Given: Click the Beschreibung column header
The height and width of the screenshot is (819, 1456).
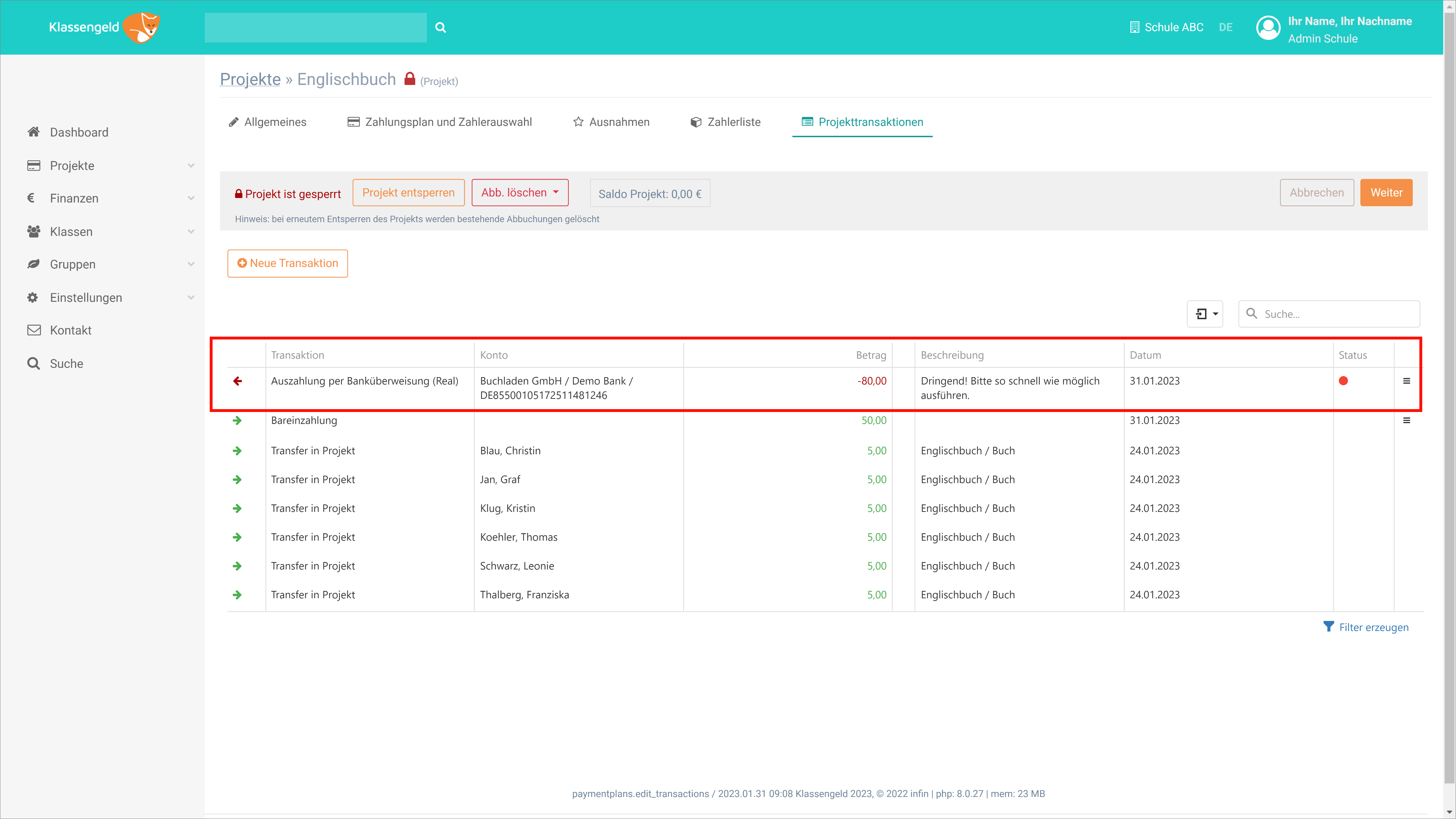Looking at the screenshot, I should coord(952,355).
